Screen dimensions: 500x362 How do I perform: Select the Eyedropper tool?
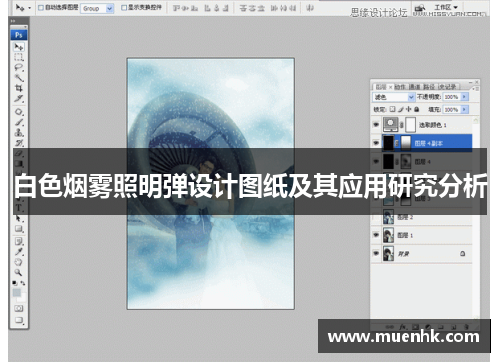19,252
